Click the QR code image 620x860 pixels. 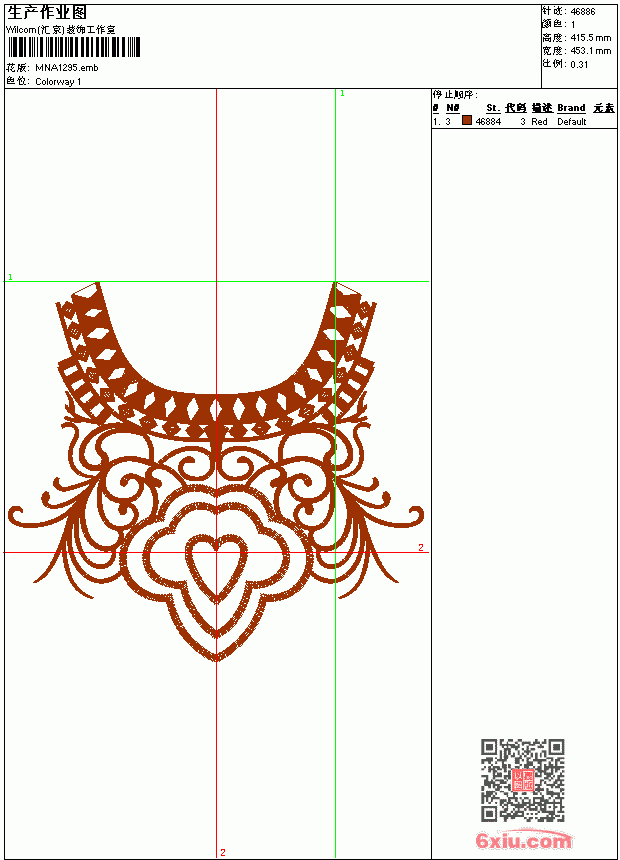pos(523,780)
